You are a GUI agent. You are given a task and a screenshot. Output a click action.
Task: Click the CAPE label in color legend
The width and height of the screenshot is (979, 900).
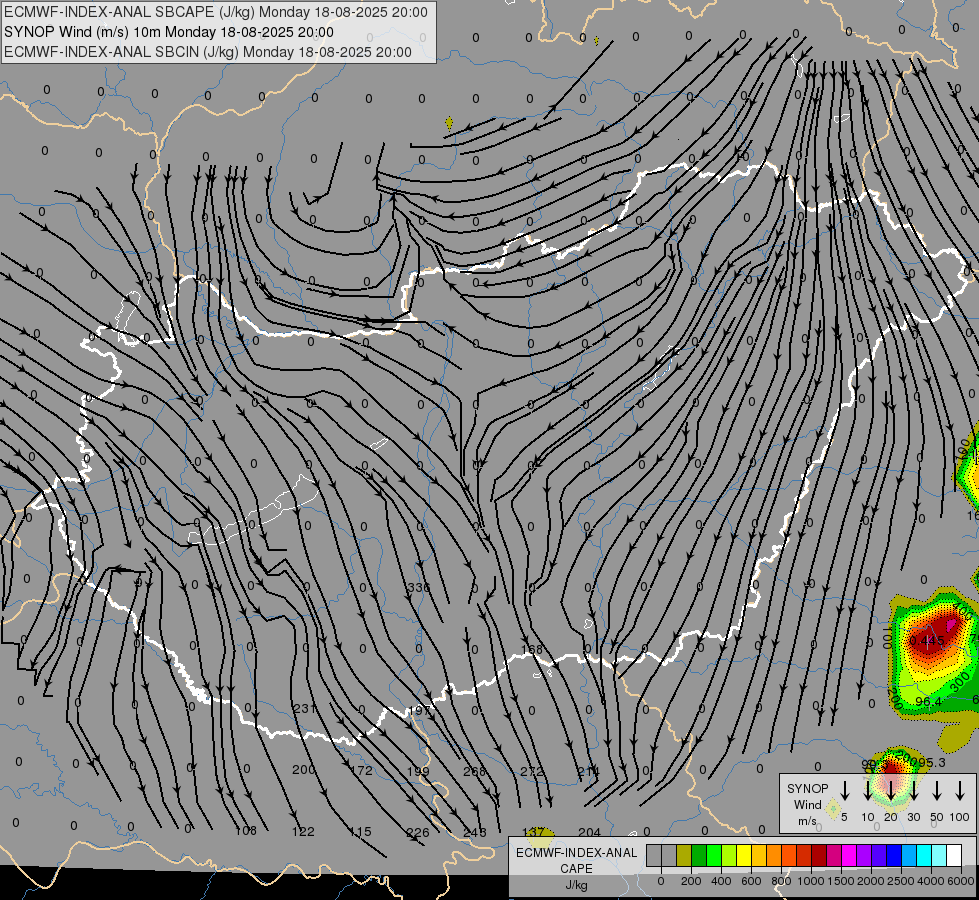[576, 869]
